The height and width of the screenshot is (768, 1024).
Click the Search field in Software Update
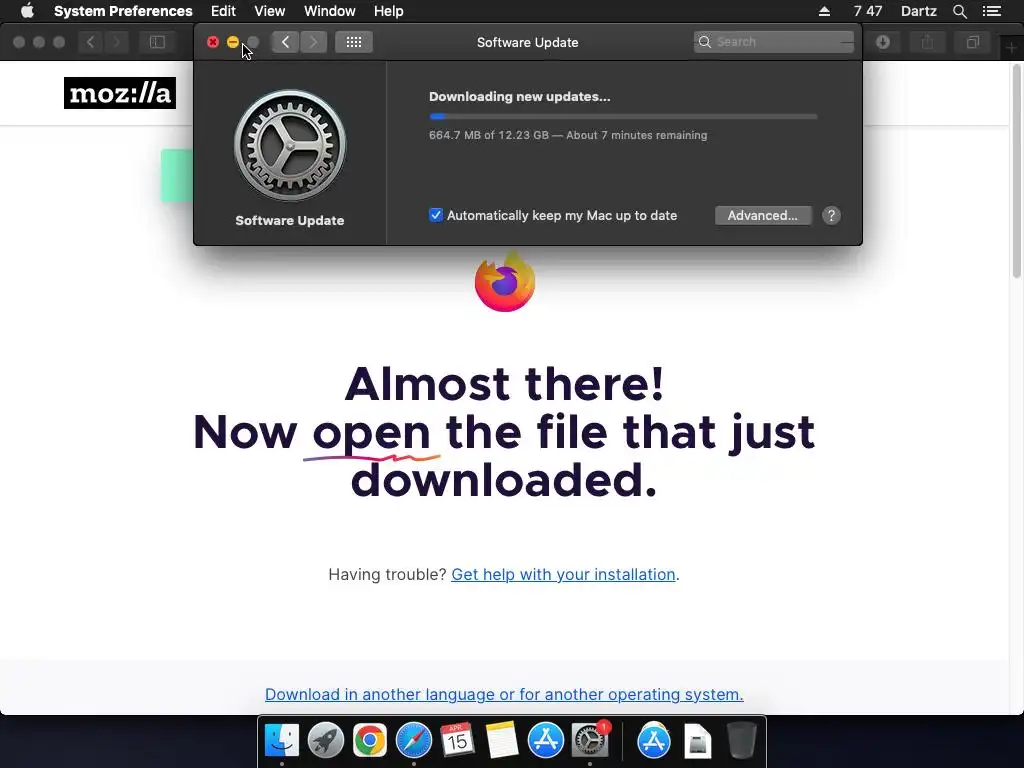point(773,42)
